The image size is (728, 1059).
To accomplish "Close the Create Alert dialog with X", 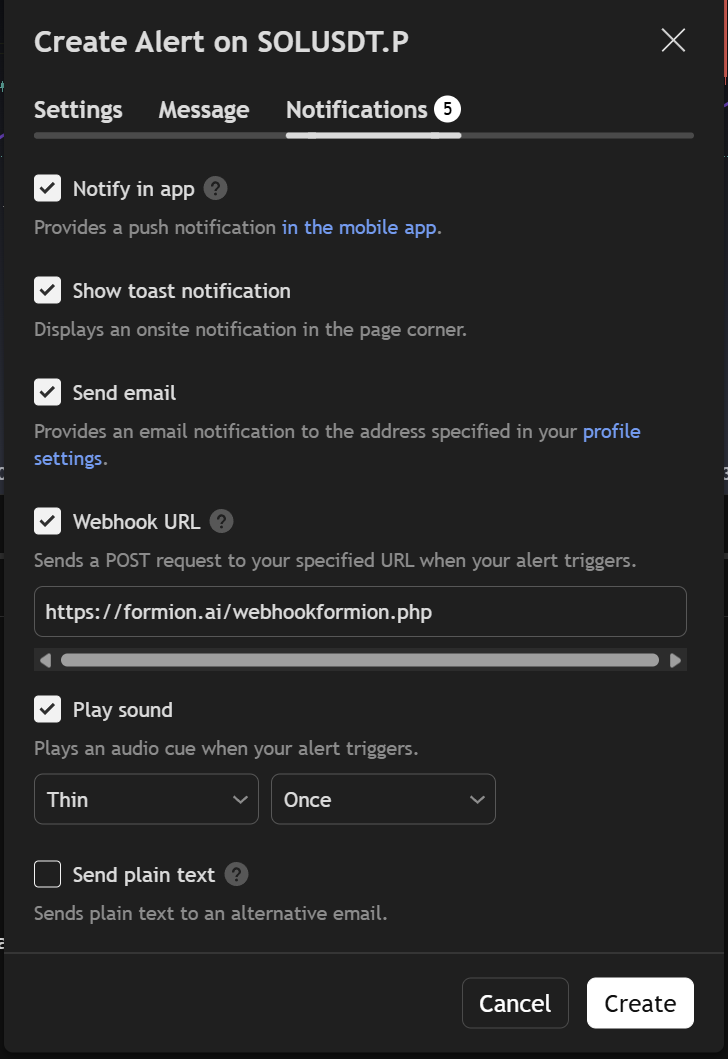I will click(x=673, y=40).
